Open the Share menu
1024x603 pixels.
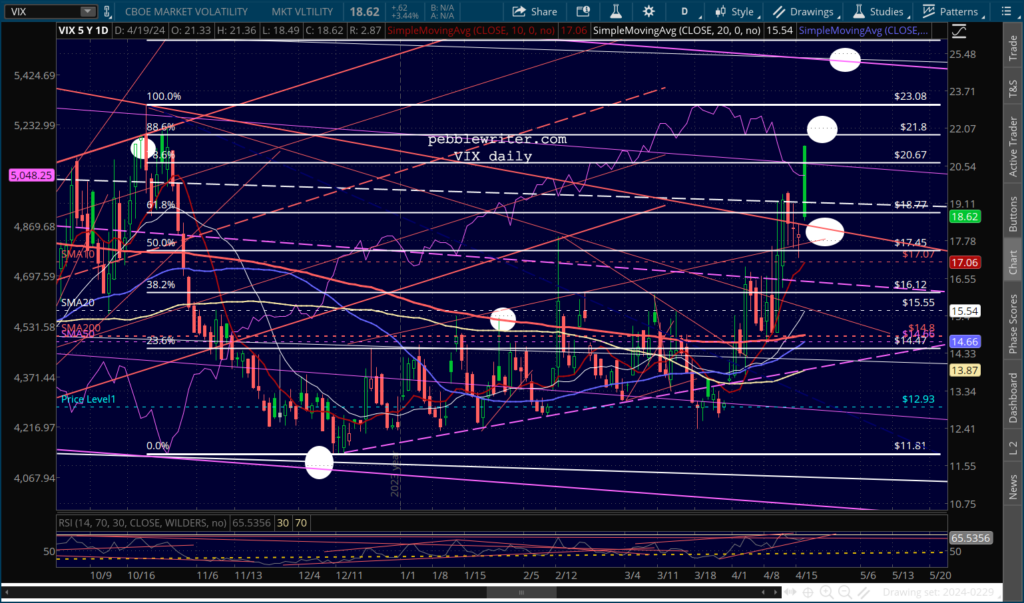[534, 11]
